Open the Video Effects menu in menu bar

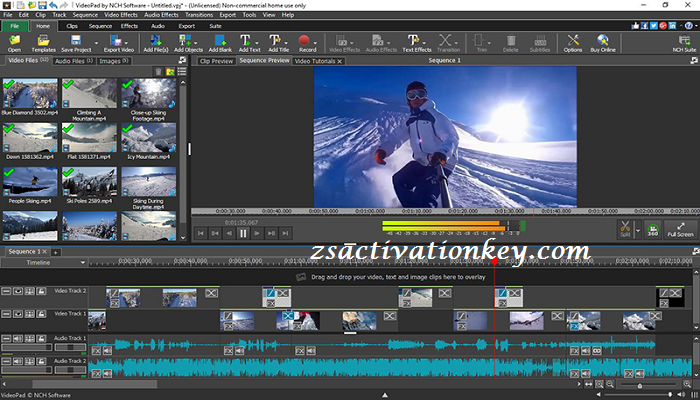121,15
